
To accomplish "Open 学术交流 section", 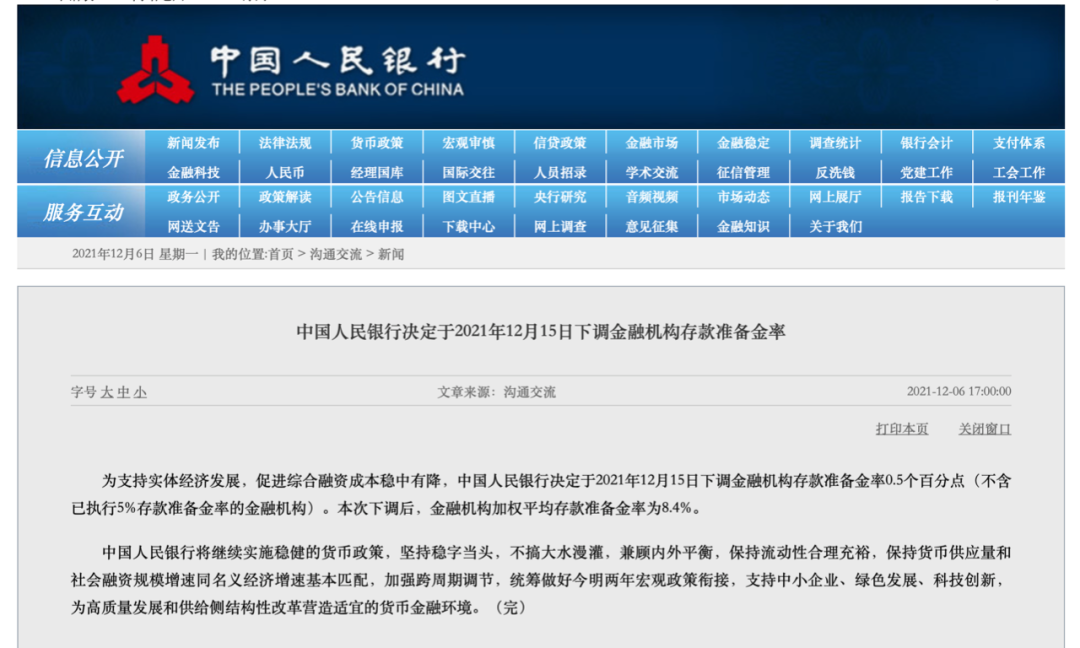I will 652,173.
